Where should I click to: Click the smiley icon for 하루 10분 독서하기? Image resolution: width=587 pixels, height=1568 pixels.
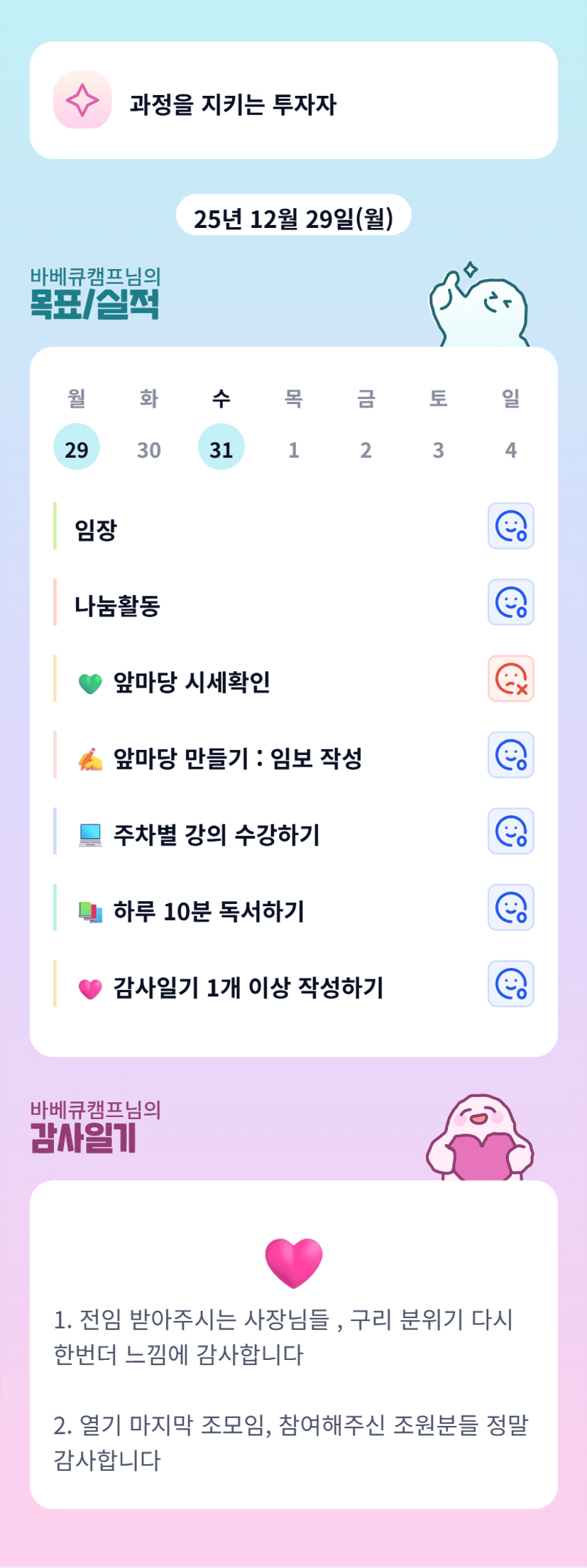[x=510, y=908]
